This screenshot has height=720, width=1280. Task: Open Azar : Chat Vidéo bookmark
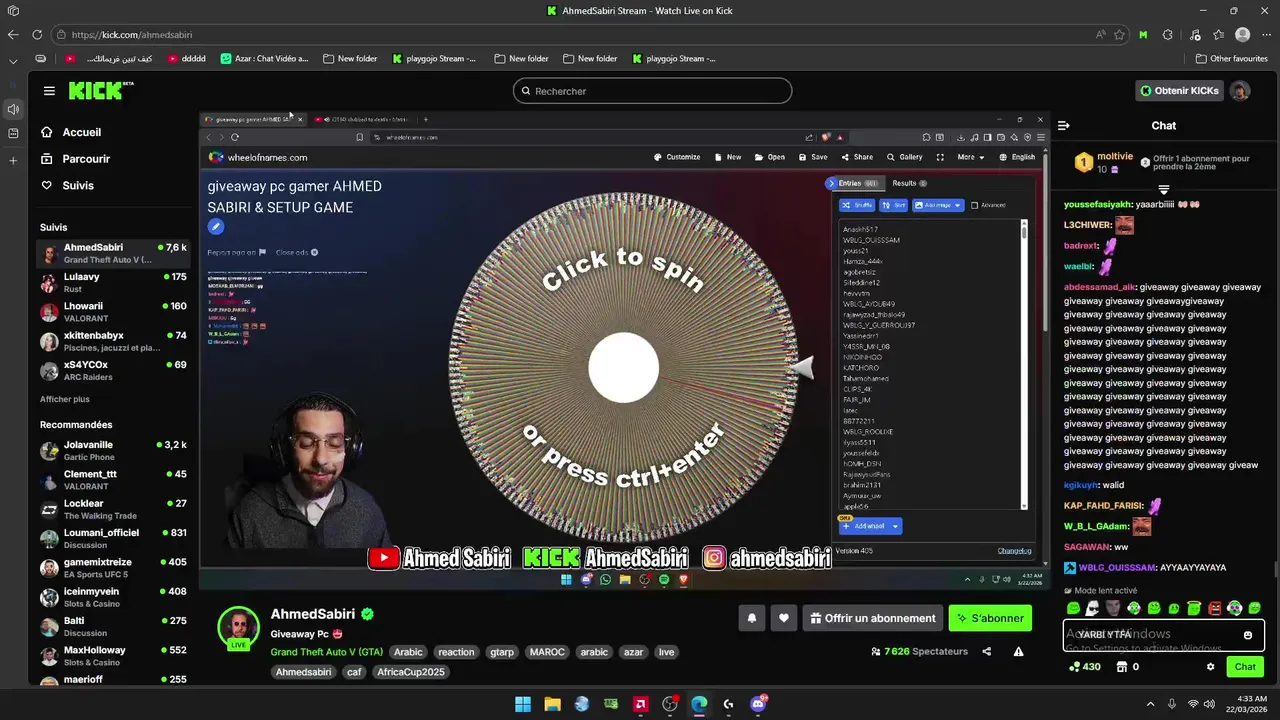click(265, 59)
